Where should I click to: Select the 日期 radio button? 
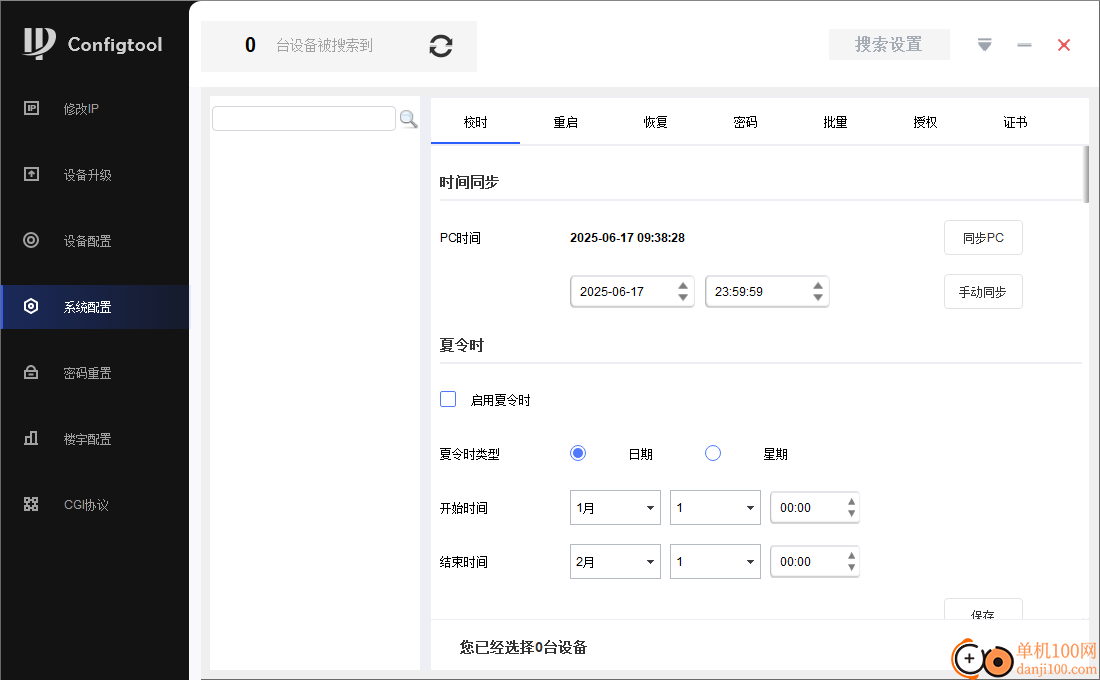[578, 453]
